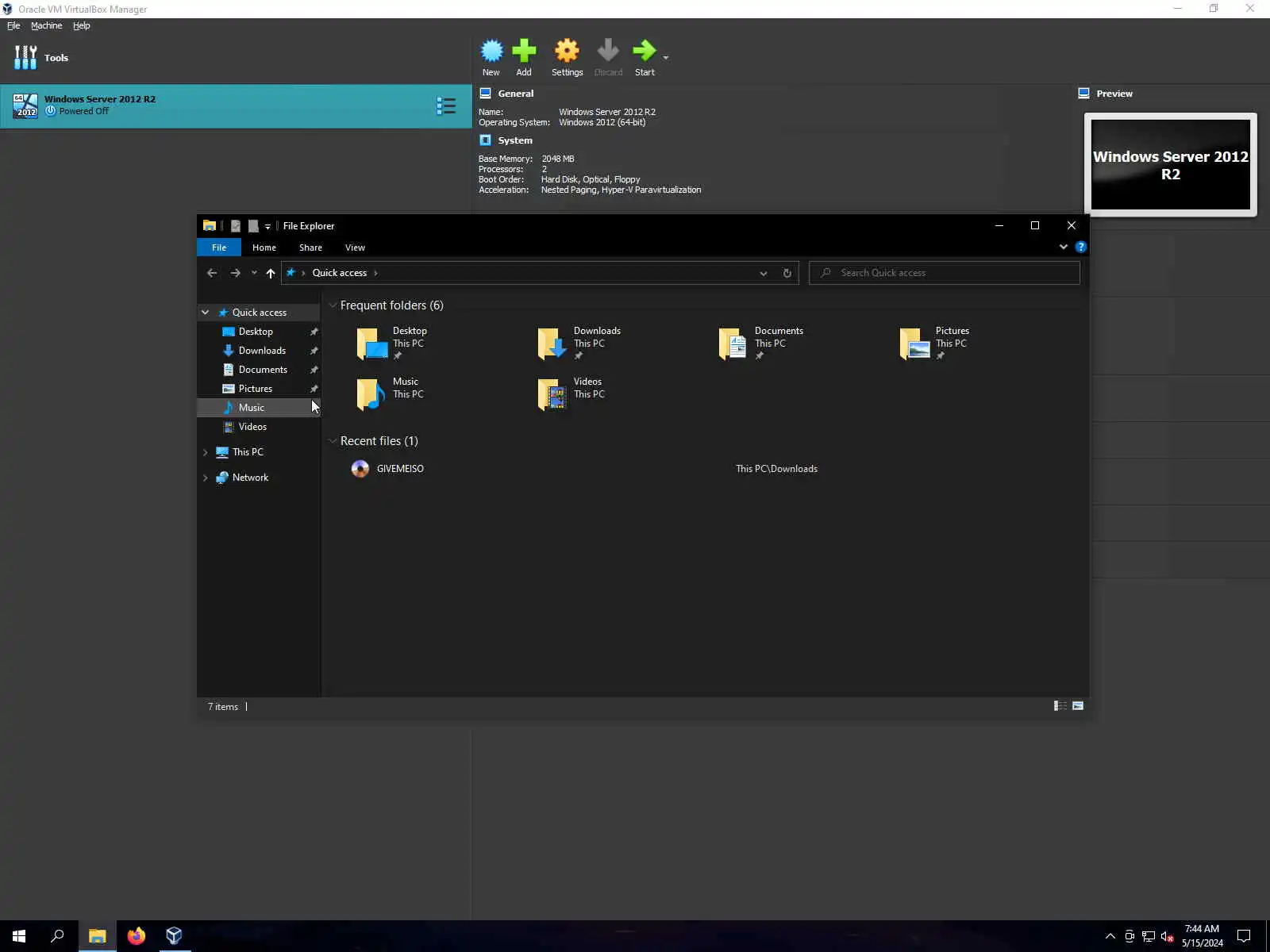The width and height of the screenshot is (1270, 952).
Task: Collapse Quick access tree node
Action: click(x=206, y=313)
